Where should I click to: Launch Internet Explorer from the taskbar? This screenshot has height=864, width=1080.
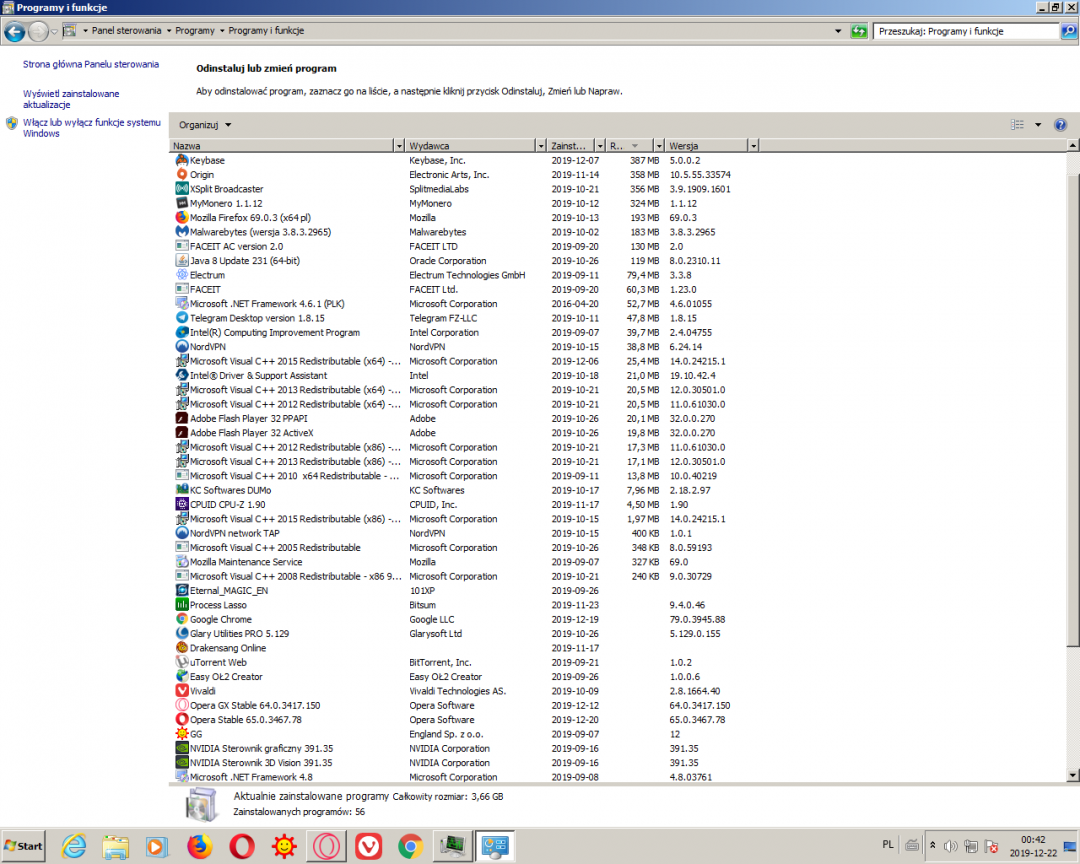point(74,846)
